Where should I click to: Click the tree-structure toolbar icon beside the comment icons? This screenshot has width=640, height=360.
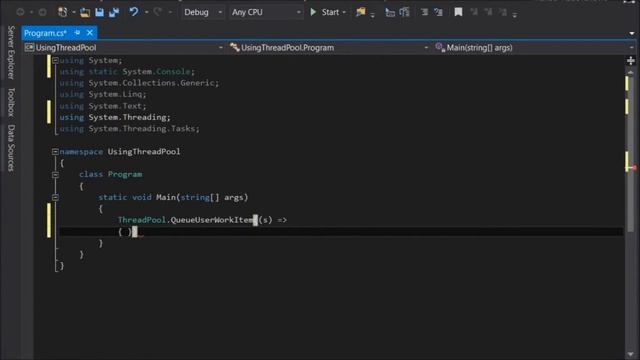pos(404,12)
